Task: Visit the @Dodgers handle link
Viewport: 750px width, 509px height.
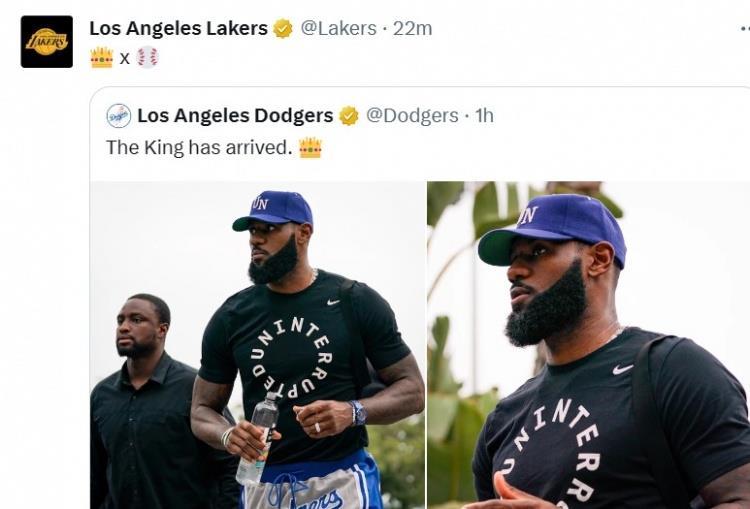Action: [412, 116]
